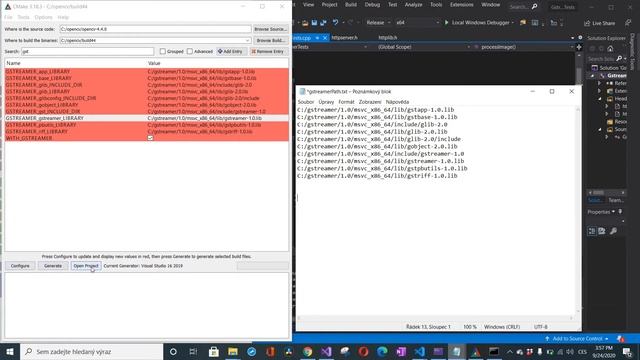Click the Property Pages icon in Properties panel
The image size is (640, 360).
pos(602,231)
